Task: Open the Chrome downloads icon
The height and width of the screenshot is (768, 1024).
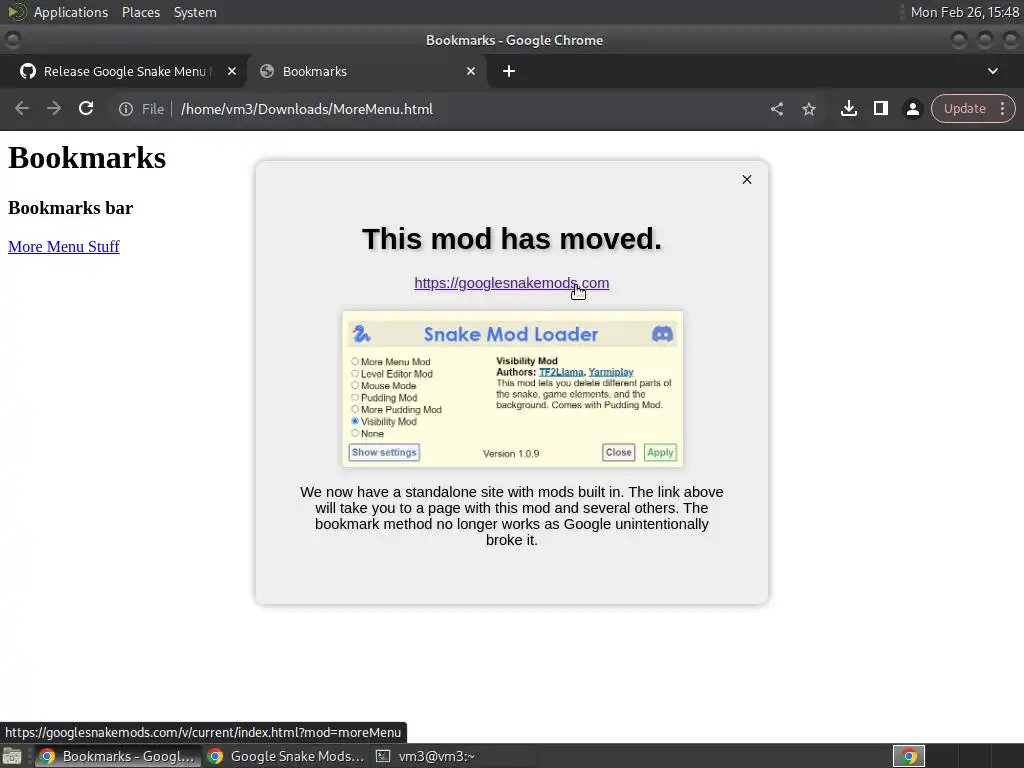Action: coord(848,108)
